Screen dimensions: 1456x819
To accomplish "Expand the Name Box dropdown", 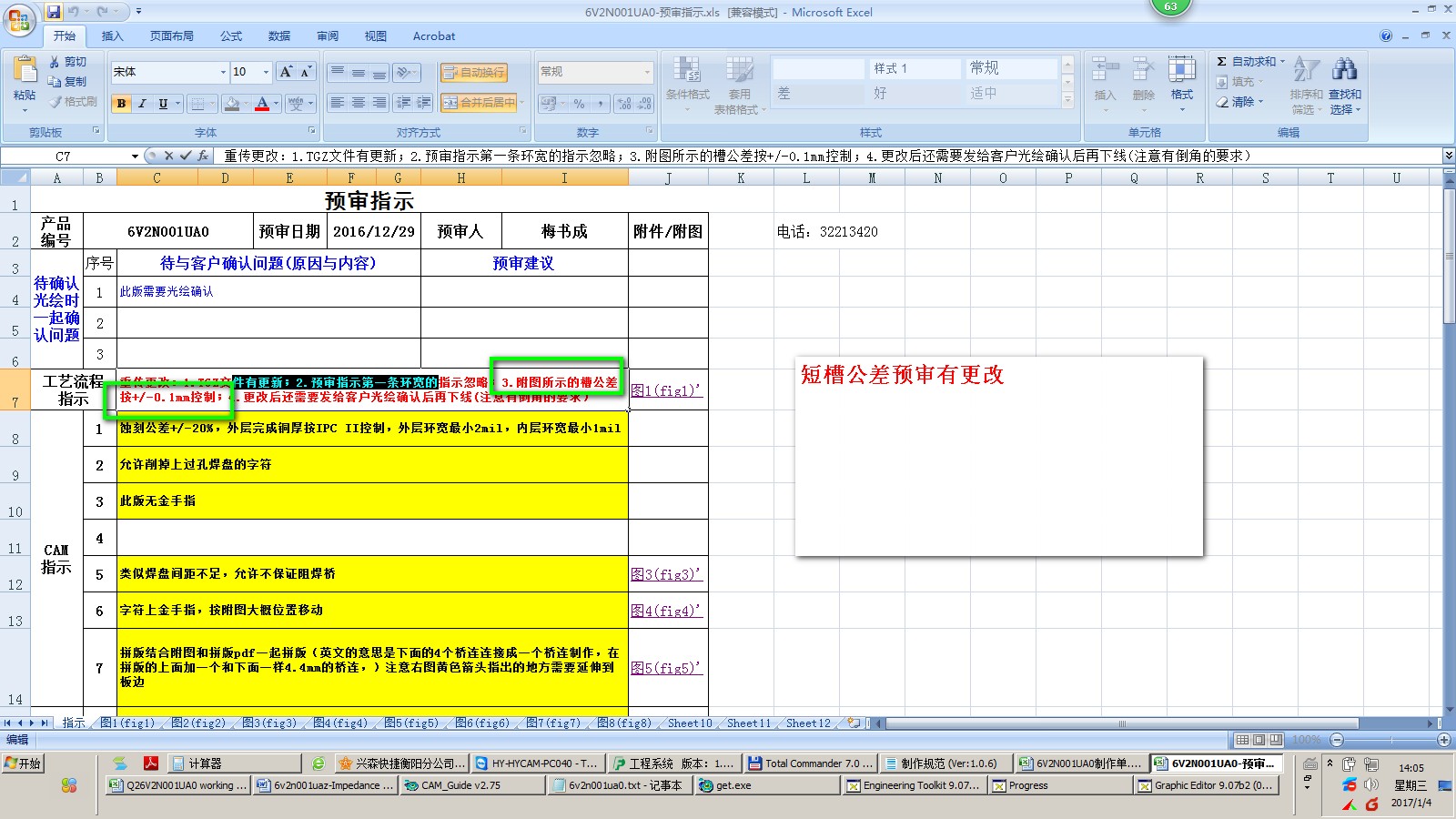I will 135,156.
